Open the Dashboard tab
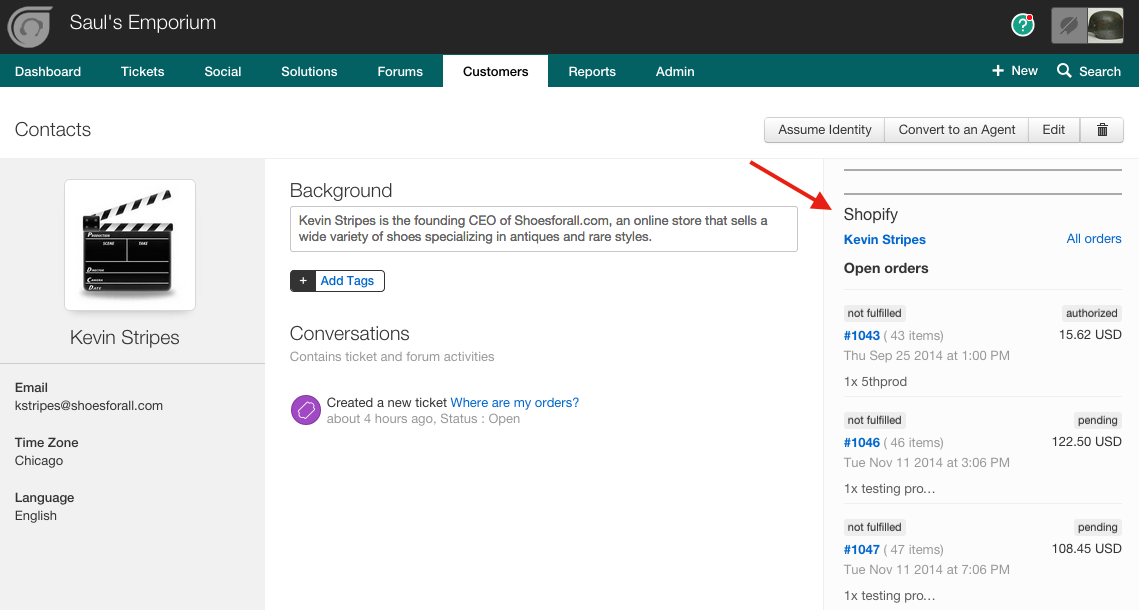1139x610 pixels. (48, 71)
